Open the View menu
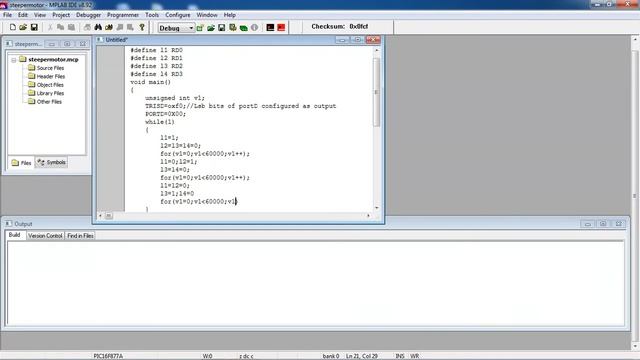The height and width of the screenshot is (360, 640). tap(40, 15)
